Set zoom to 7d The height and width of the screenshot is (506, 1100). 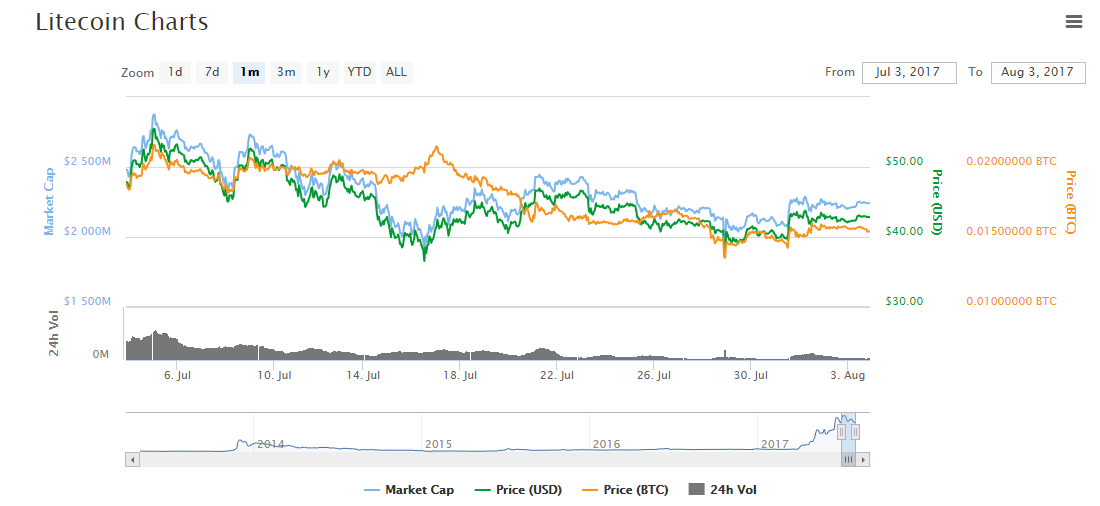click(212, 72)
